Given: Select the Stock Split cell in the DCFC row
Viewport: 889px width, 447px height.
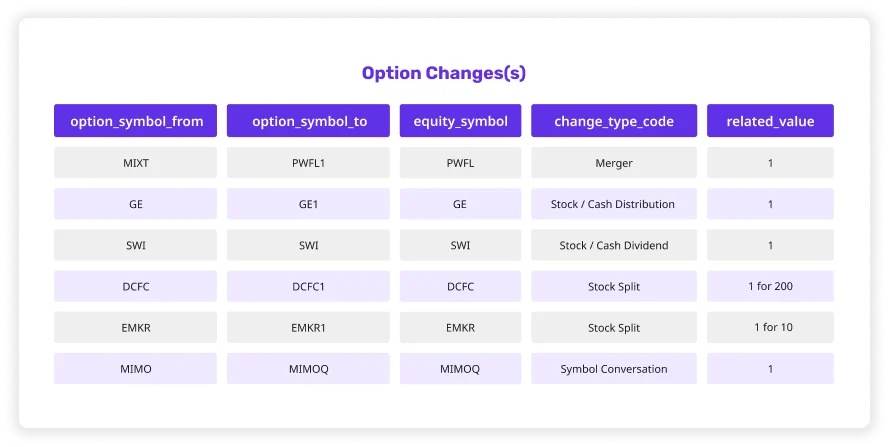Looking at the screenshot, I should point(614,286).
